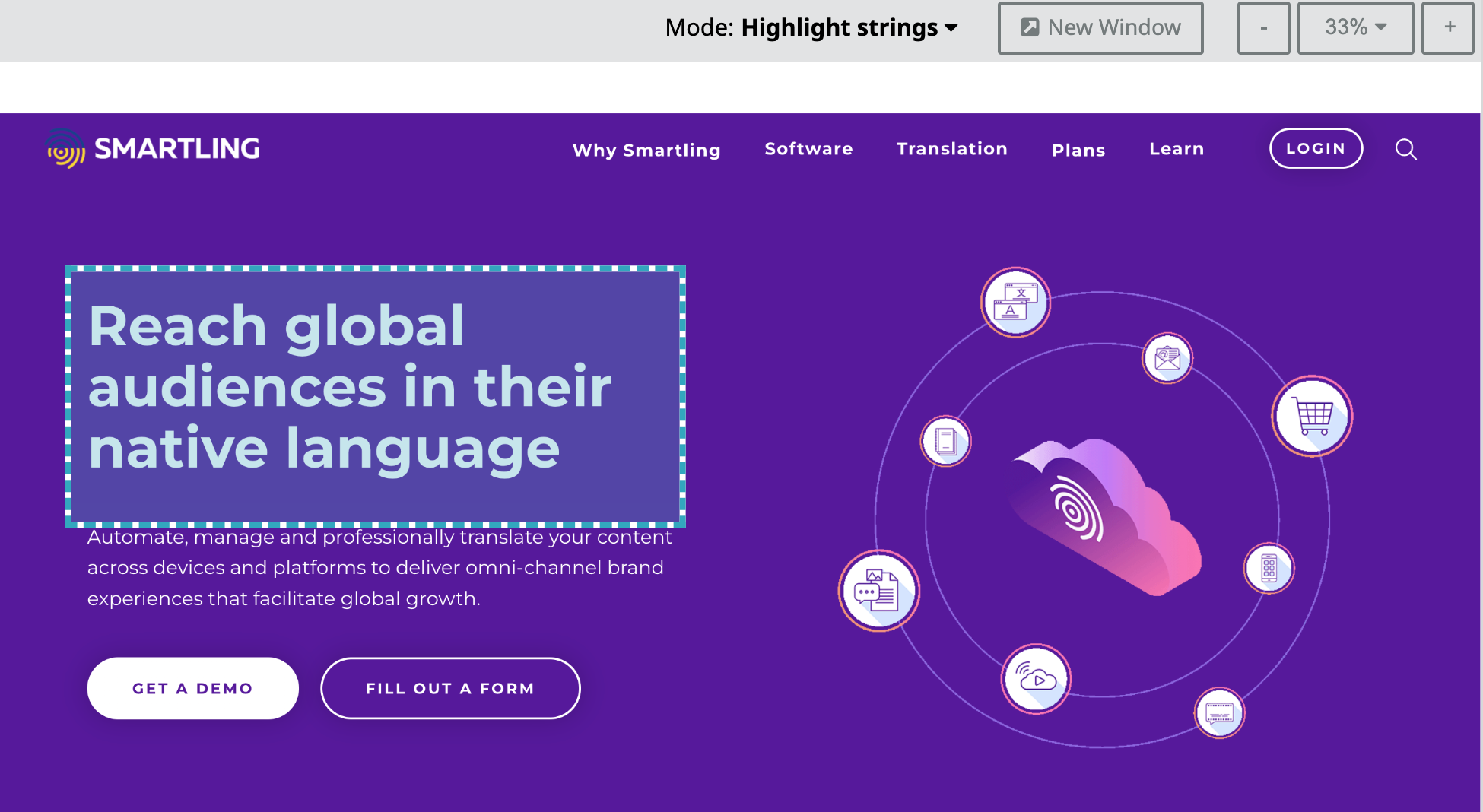
Task: Open the Learn menu
Action: tap(1176, 149)
